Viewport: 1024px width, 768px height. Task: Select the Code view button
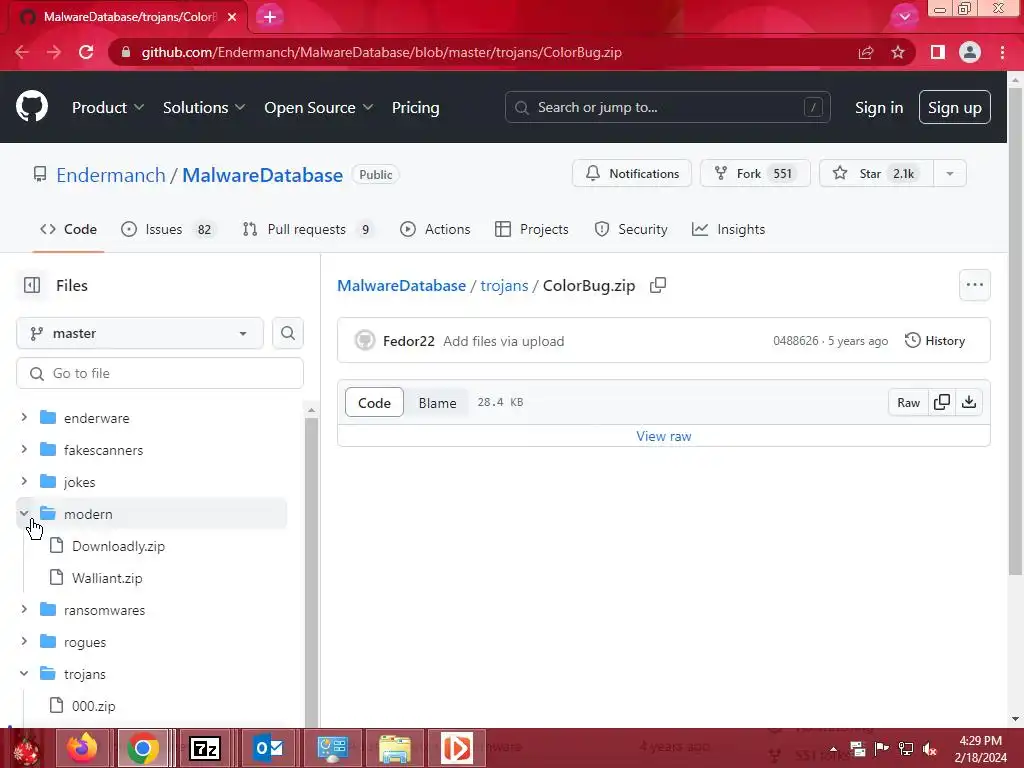tap(374, 403)
